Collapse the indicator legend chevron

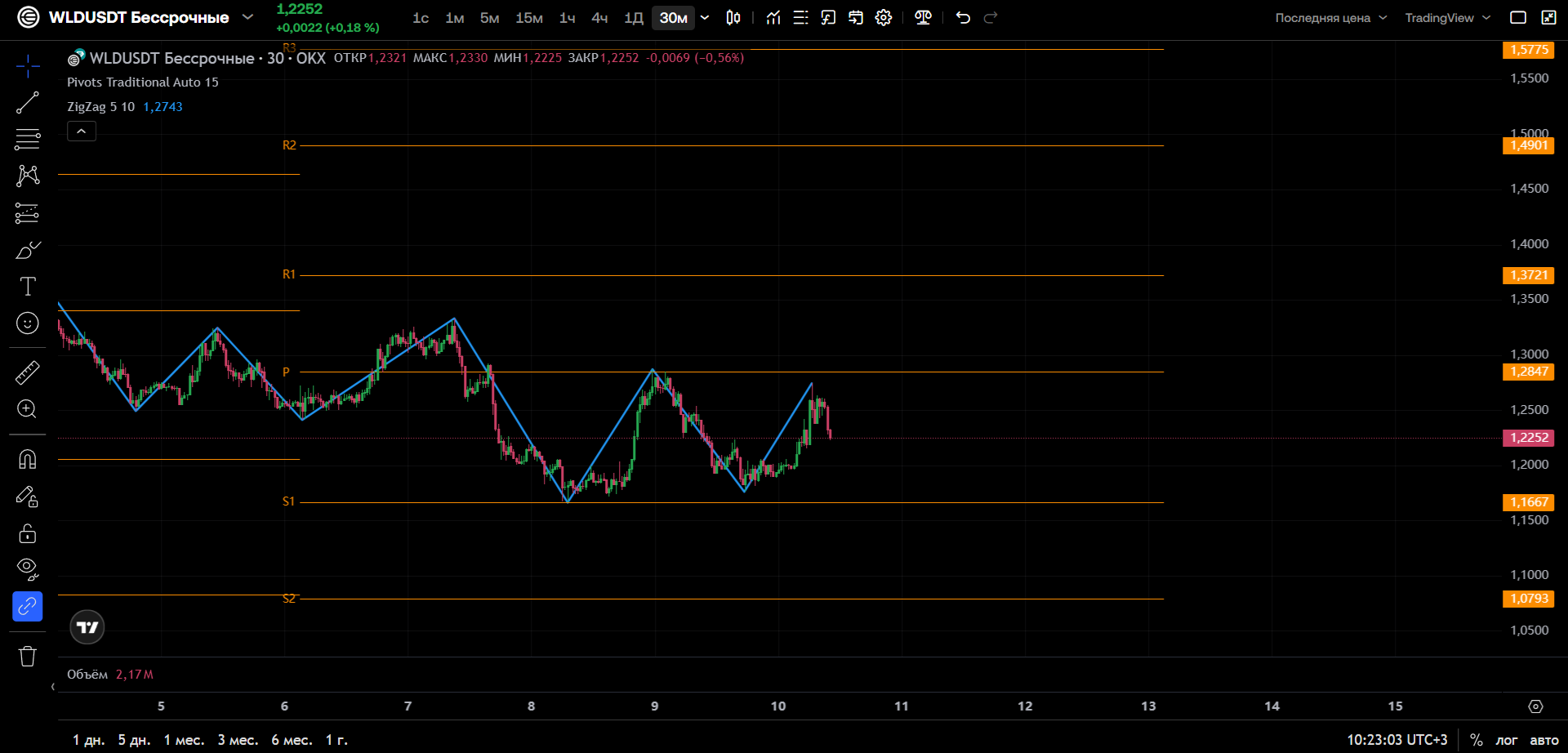tap(82, 131)
